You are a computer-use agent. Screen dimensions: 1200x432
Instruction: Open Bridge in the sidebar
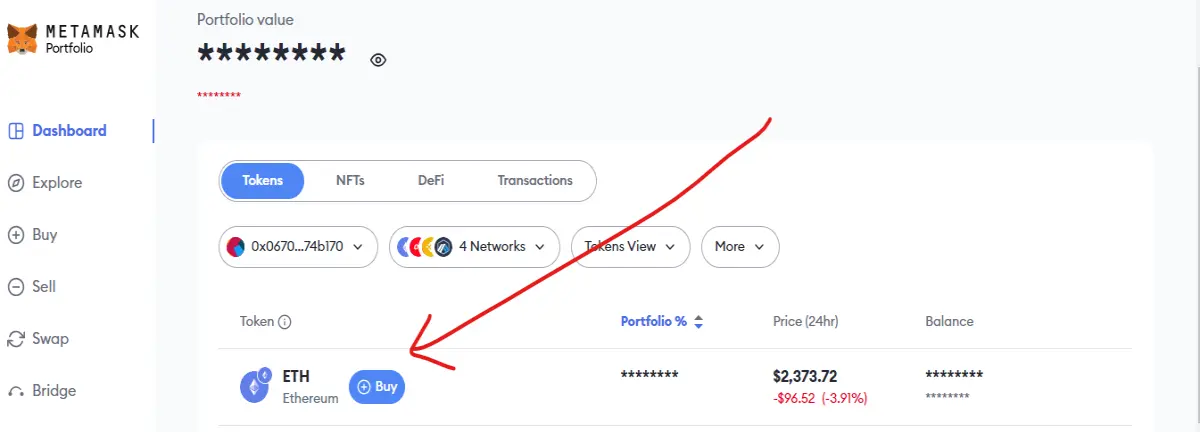tap(41, 391)
